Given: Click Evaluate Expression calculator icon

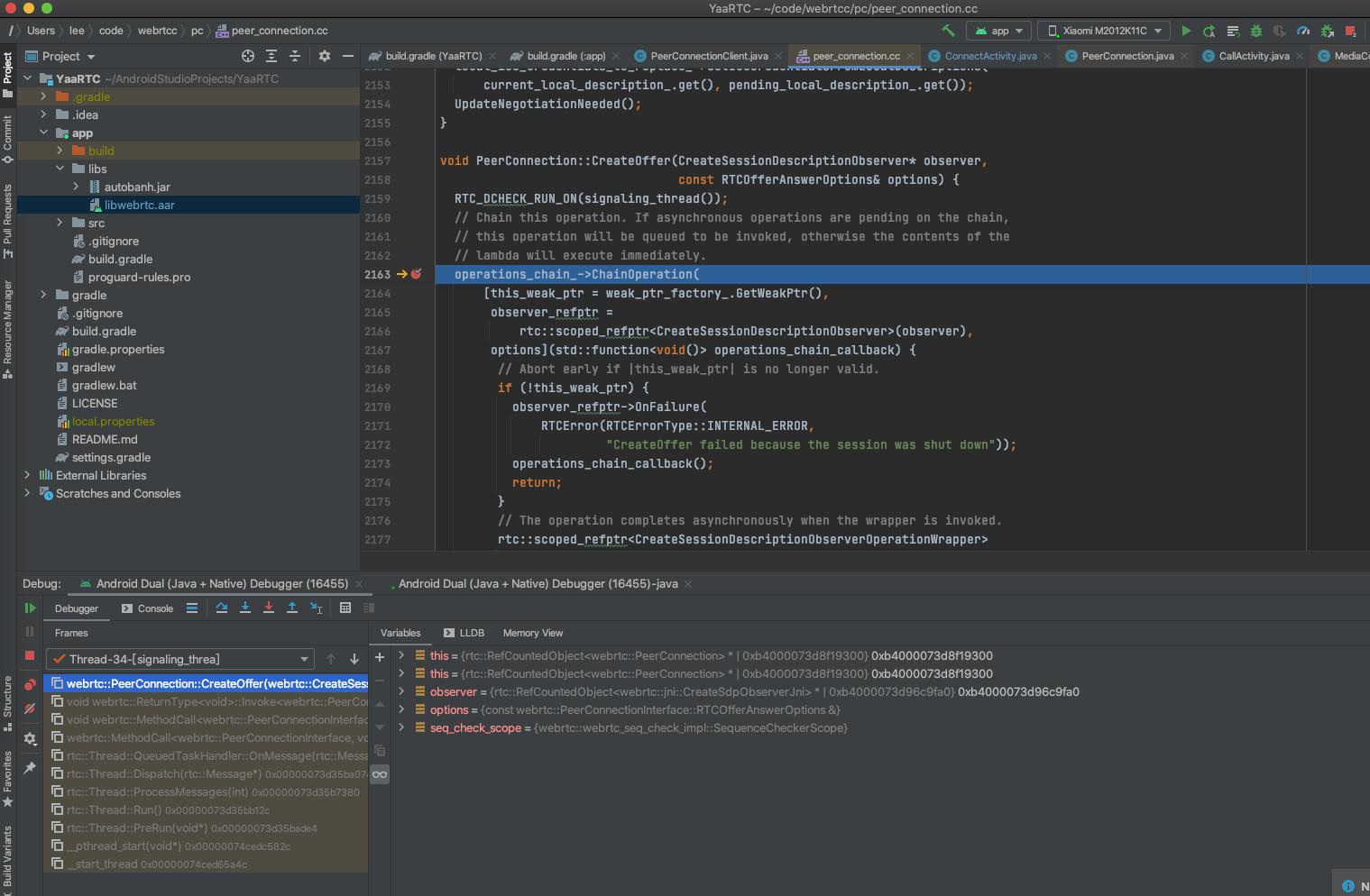Looking at the screenshot, I should [x=345, y=608].
